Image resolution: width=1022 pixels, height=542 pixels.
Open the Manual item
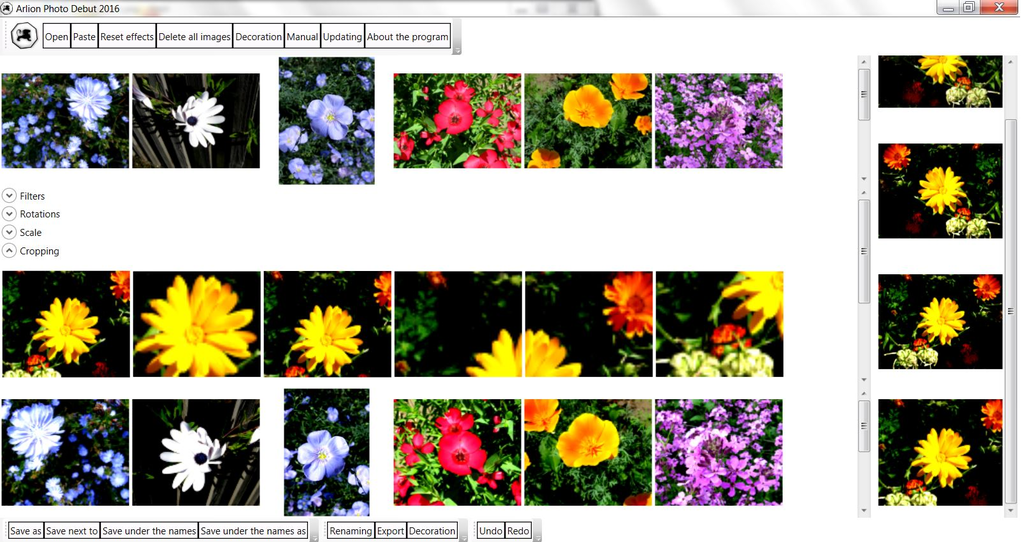coord(302,37)
